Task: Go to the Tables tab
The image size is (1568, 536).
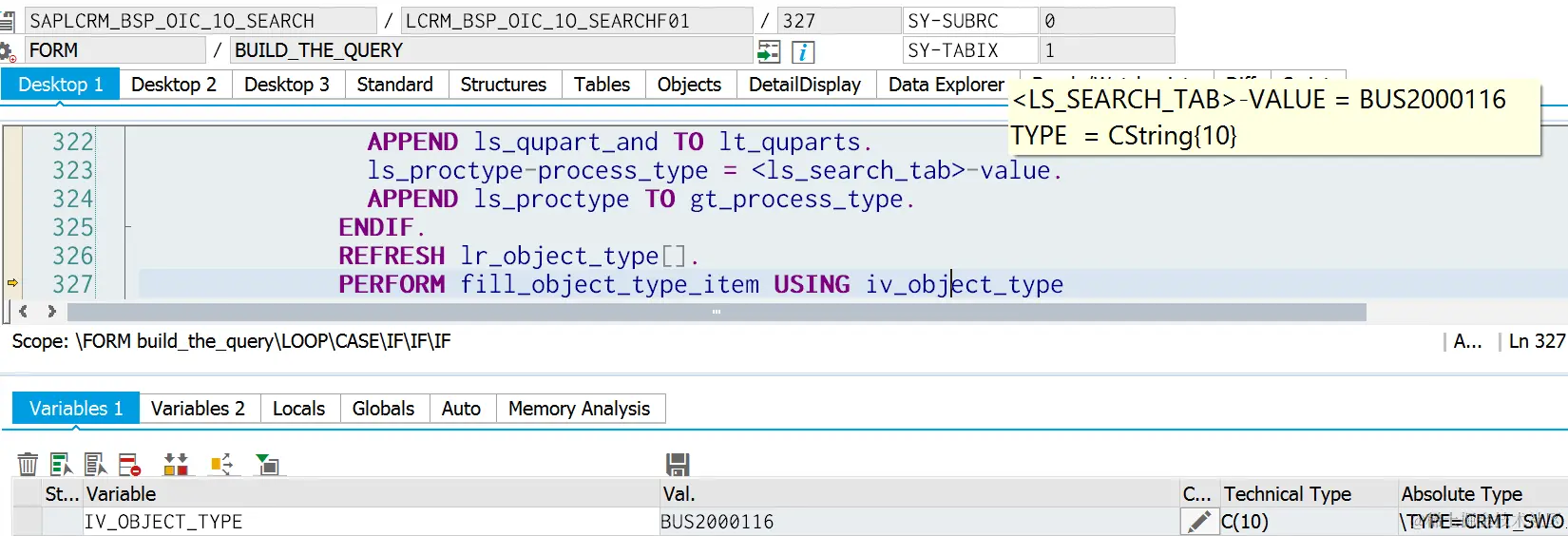Action: (x=602, y=85)
